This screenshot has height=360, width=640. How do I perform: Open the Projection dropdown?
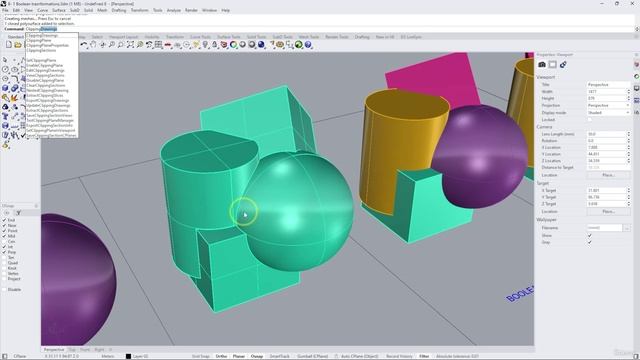coord(608,105)
